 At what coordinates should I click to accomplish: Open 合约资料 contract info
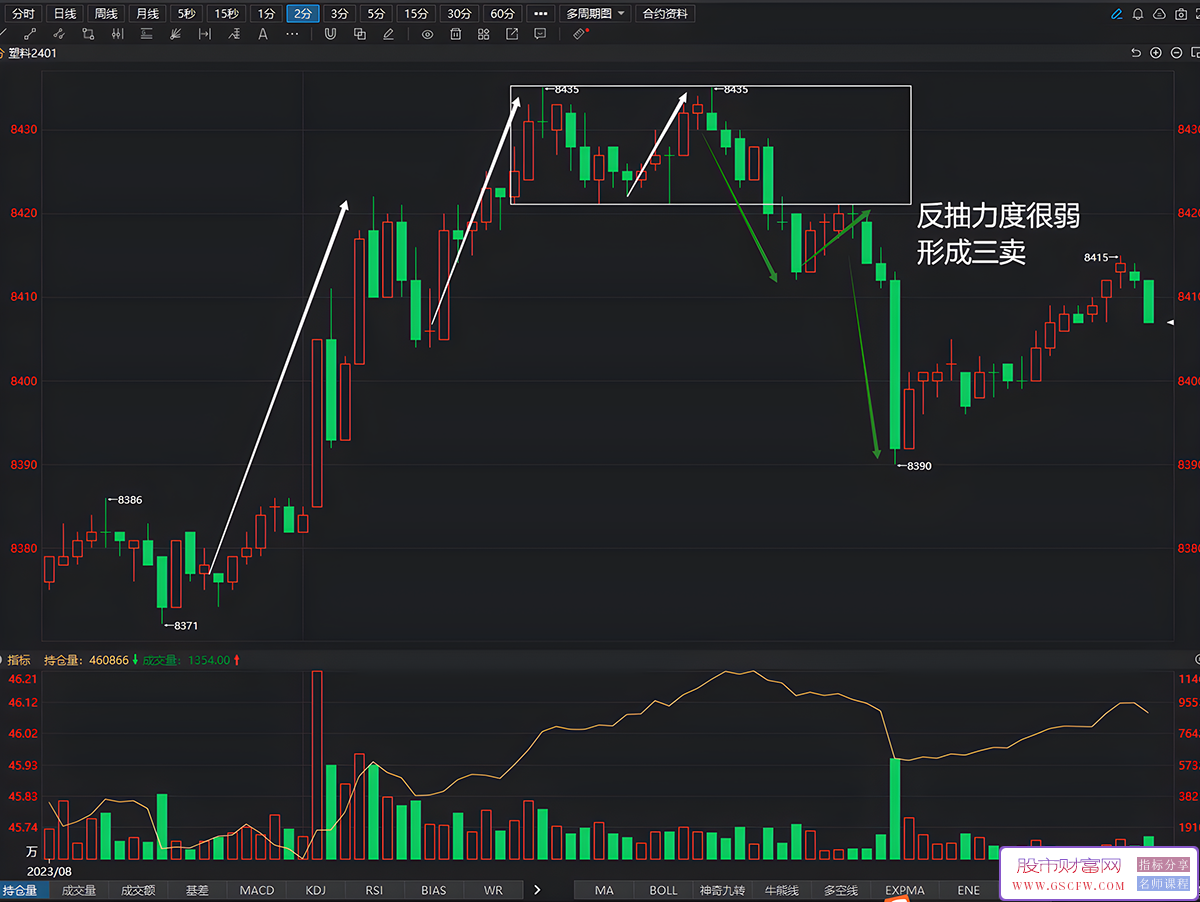(666, 14)
